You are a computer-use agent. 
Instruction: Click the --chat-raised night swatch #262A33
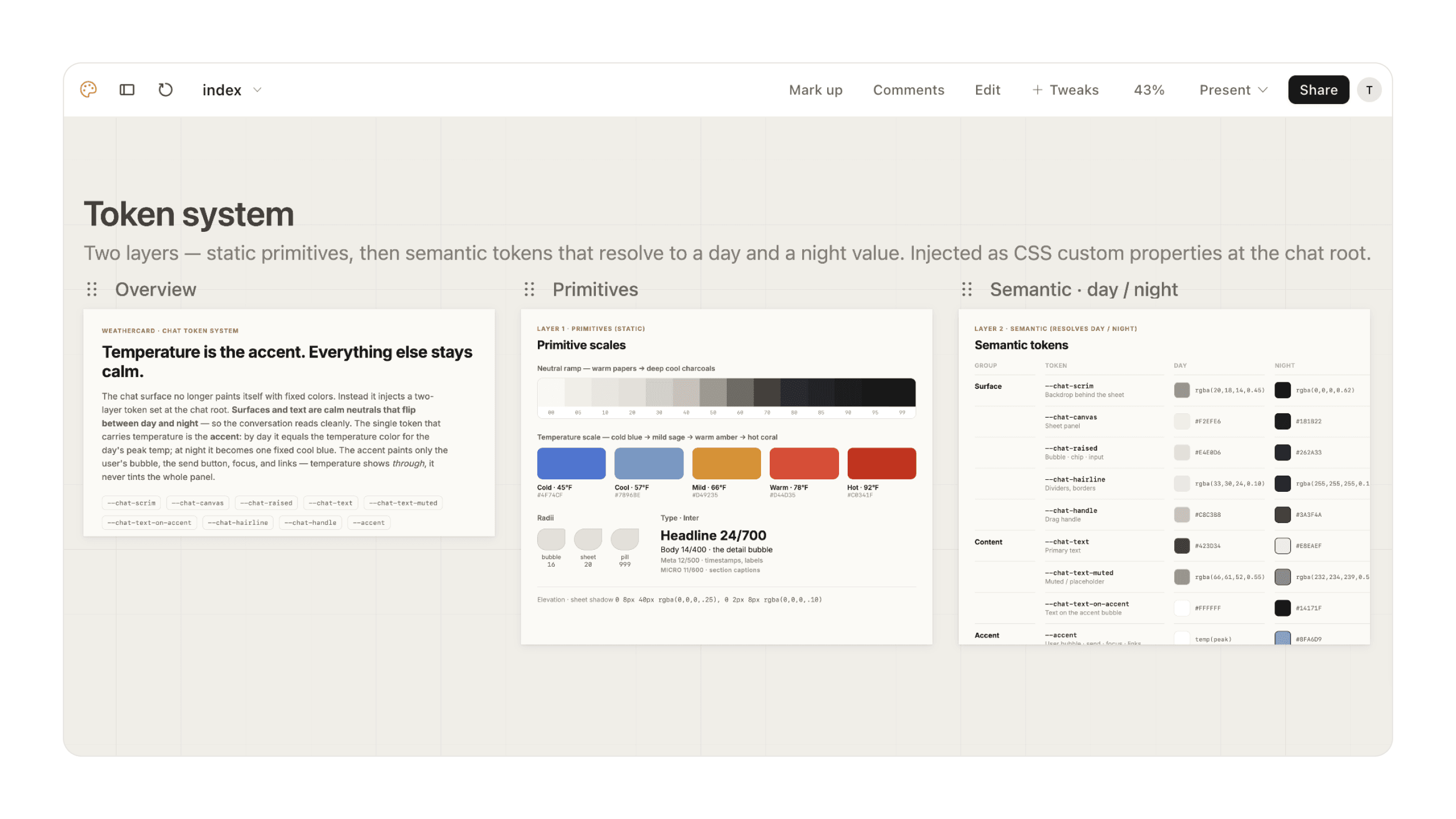coord(1283,452)
